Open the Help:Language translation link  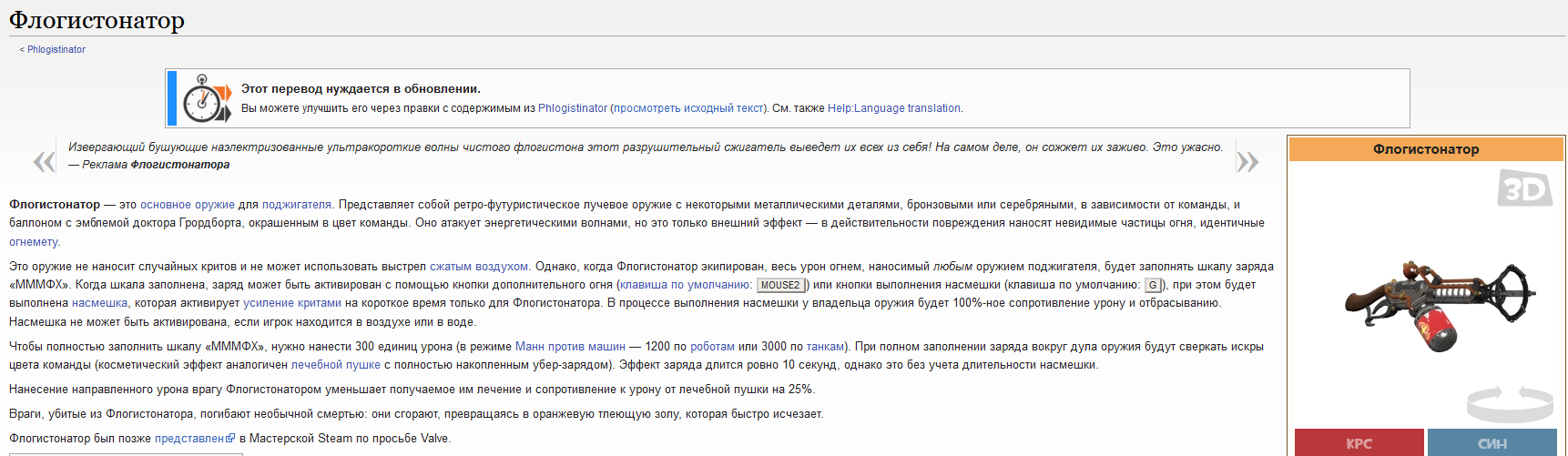(894, 108)
